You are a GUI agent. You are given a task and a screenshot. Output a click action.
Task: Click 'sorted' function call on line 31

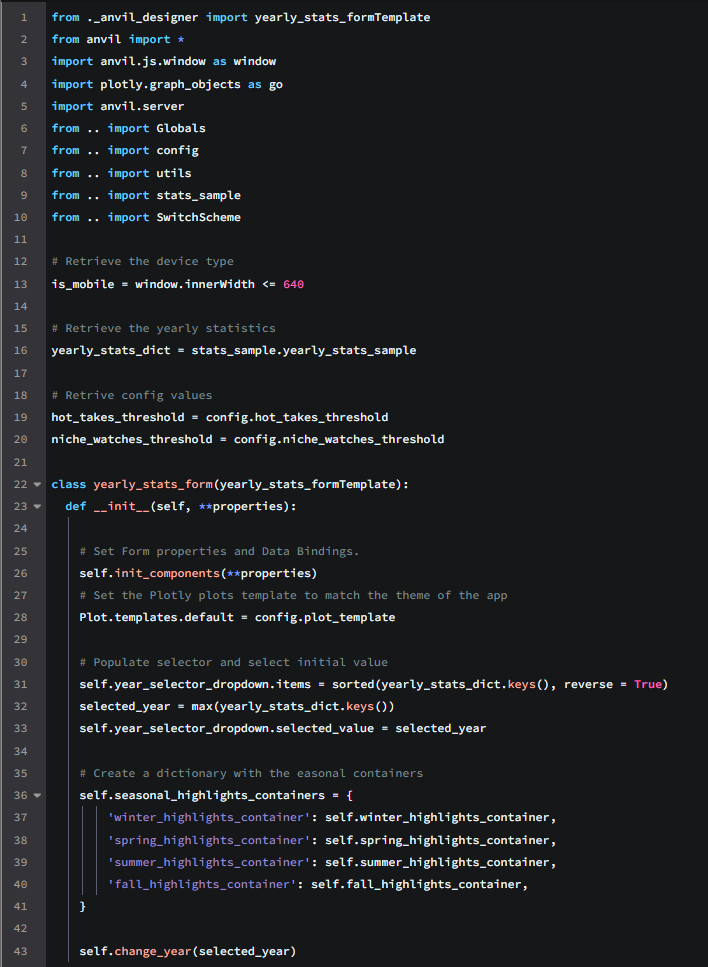pyautogui.click(x=353, y=685)
